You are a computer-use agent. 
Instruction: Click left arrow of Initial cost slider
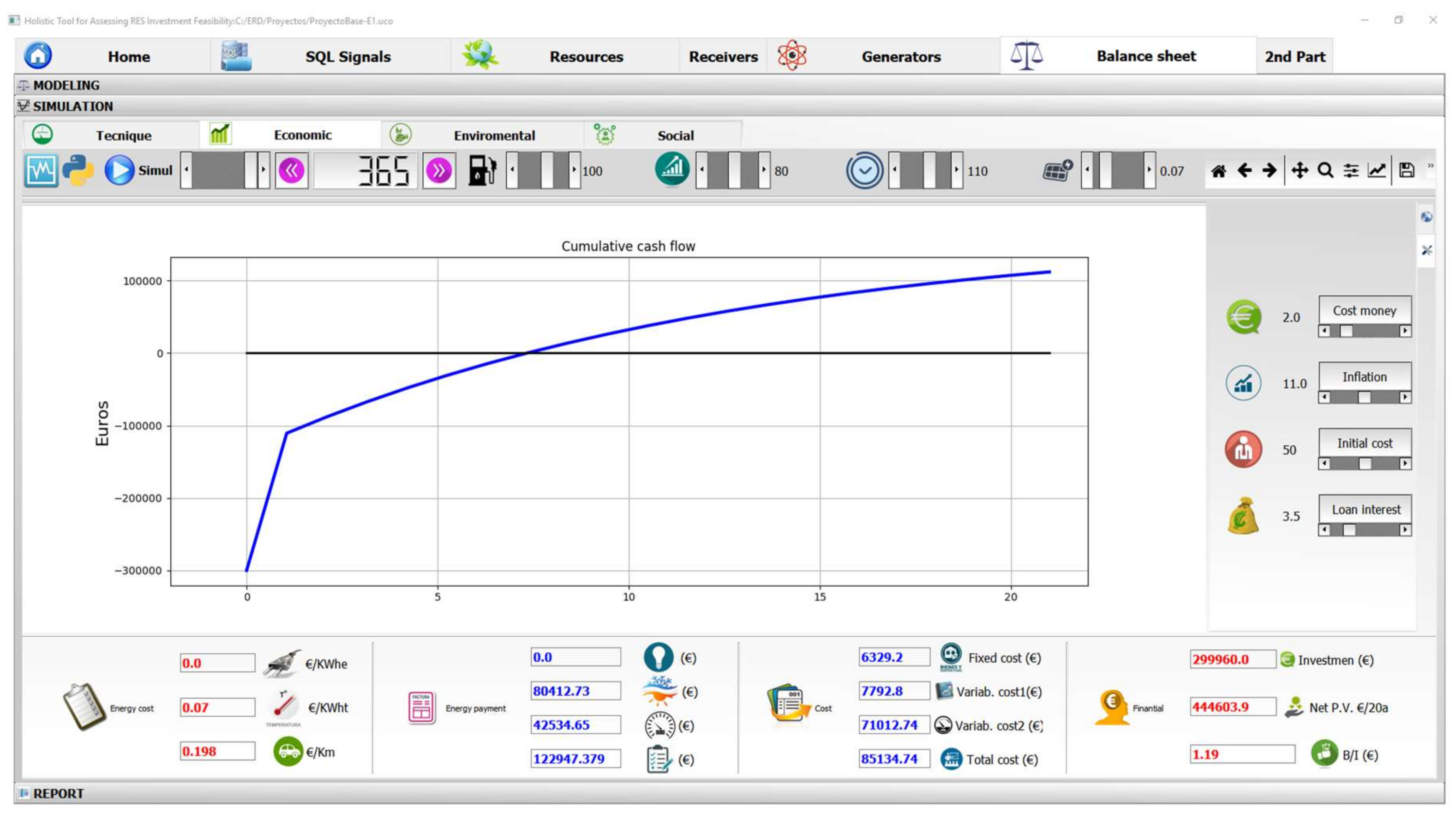tap(1324, 464)
